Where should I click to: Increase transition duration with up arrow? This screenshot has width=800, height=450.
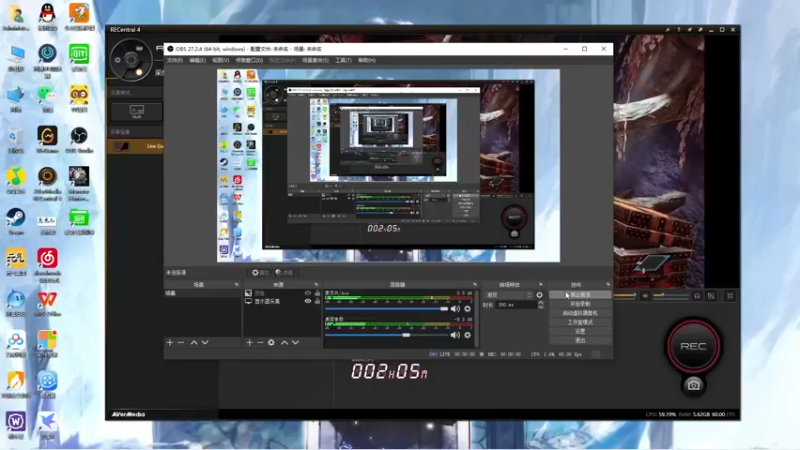click(541, 303)
